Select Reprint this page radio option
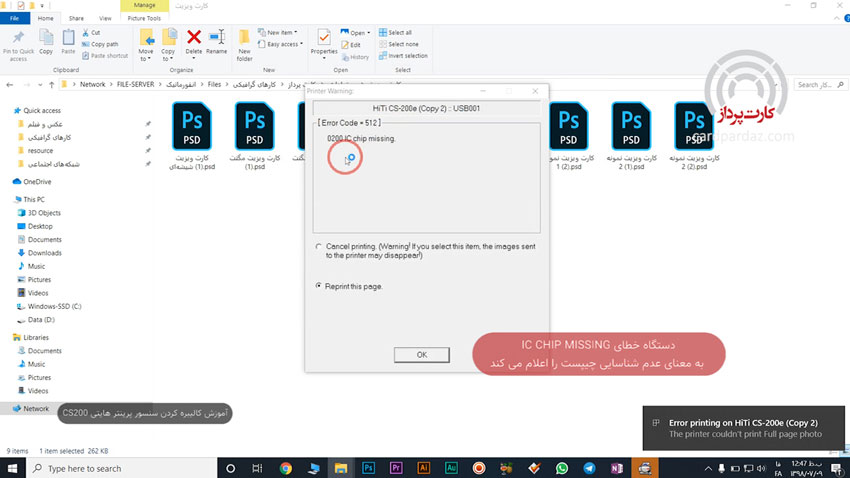850x478 pixels. pyautogui.click(x=319, y=286)
